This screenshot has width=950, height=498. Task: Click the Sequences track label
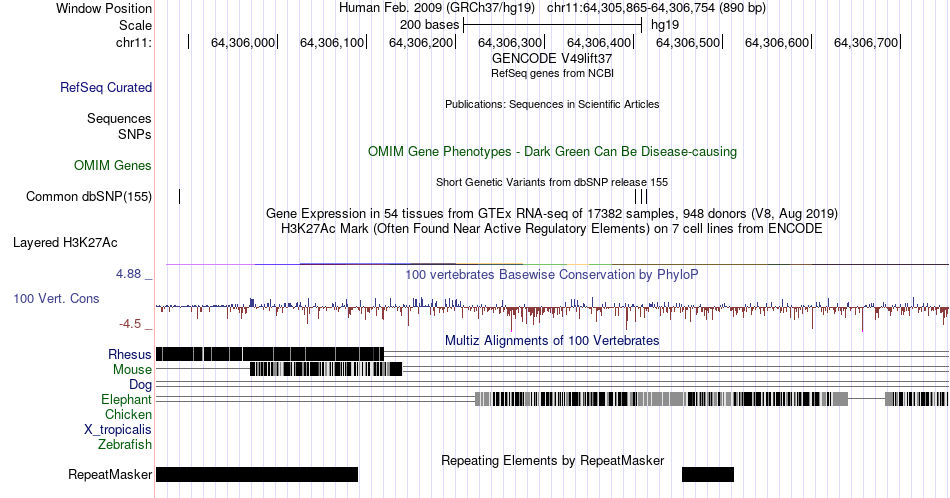pos(119,118)
